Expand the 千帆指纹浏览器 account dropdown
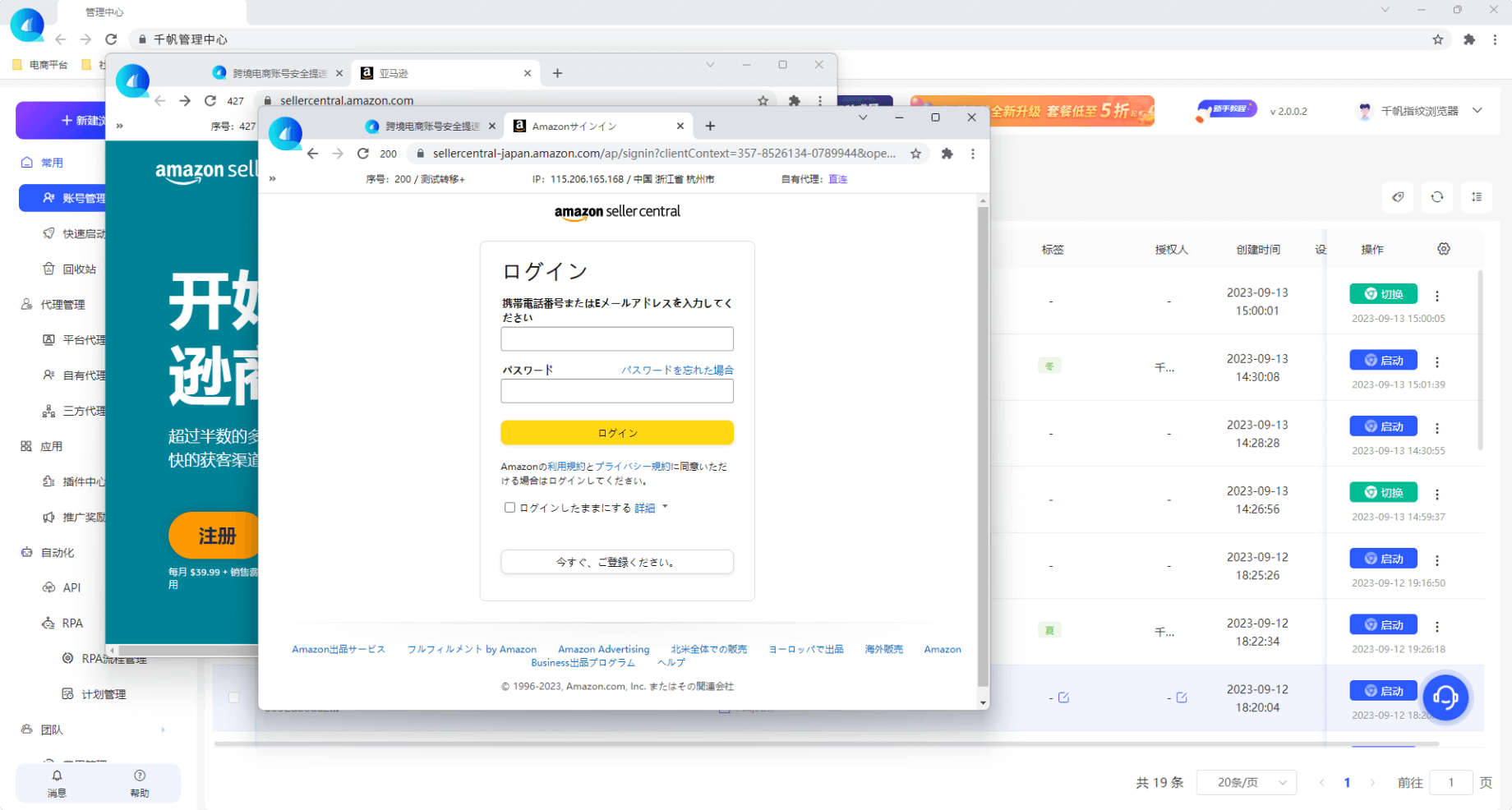 [x=1477, y=111]
